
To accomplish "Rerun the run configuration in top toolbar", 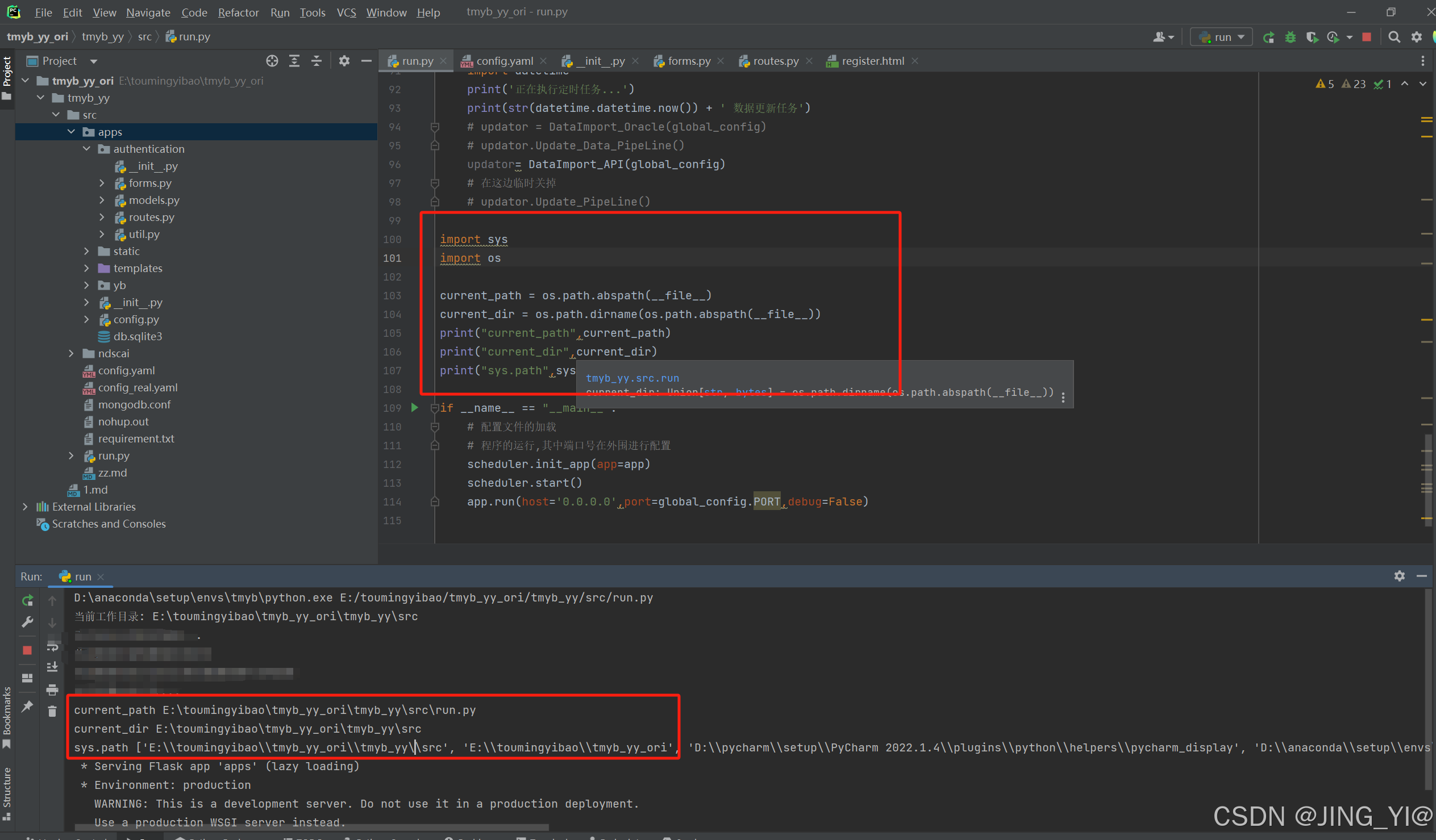I will pos(1268,37).
